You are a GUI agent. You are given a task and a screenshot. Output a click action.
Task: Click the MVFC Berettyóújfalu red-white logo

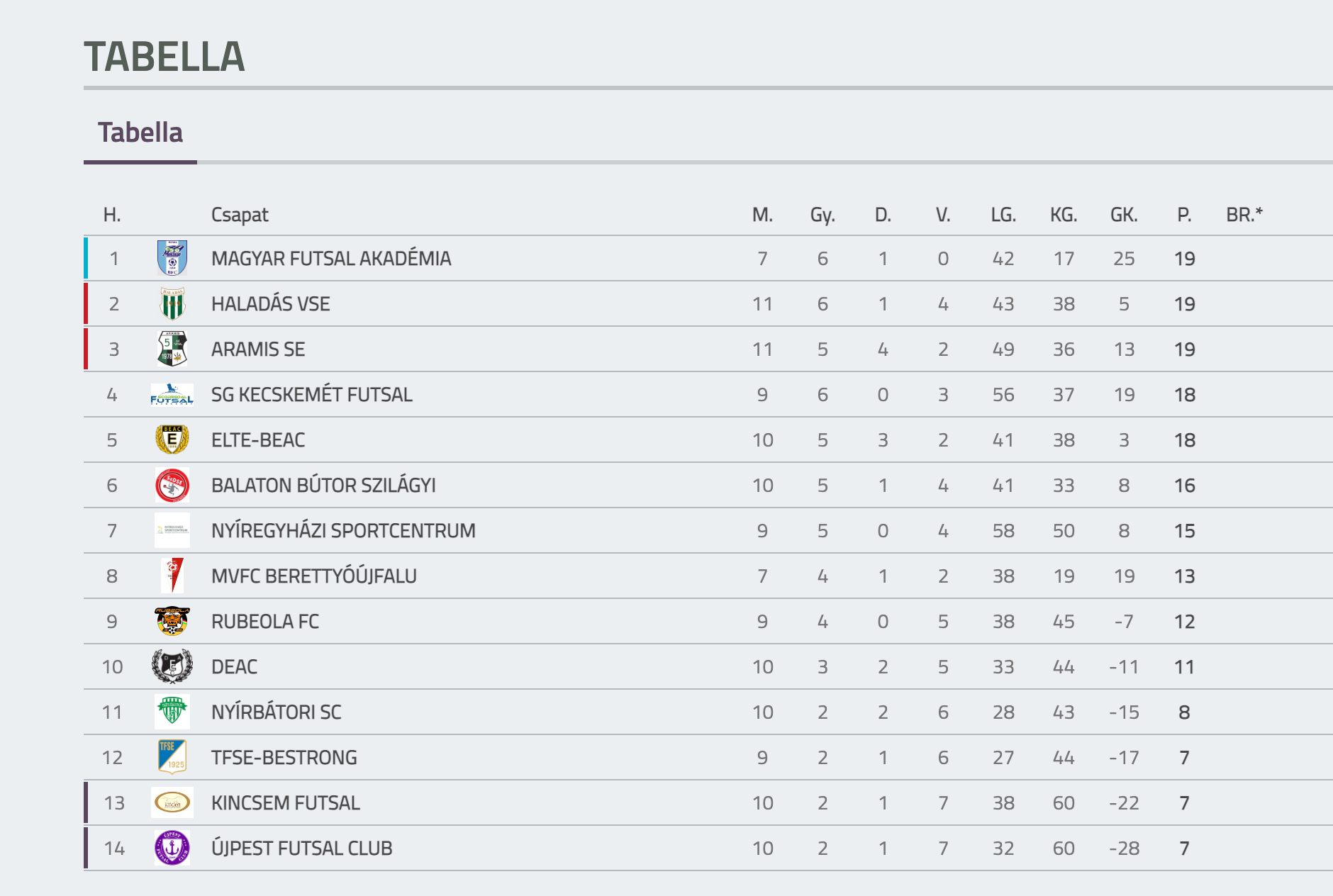(x=172, y=576)
